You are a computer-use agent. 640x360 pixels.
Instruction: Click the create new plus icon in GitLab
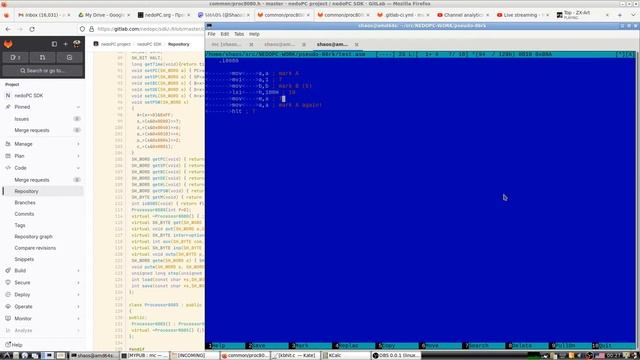65,44
